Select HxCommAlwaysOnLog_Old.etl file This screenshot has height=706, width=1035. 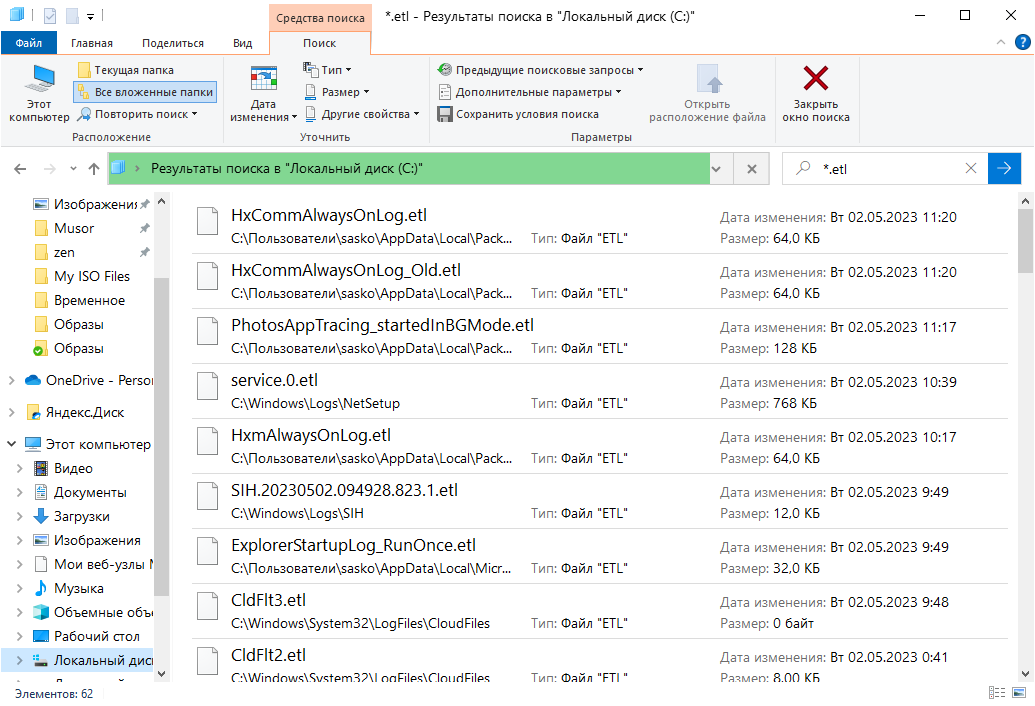tap(599, 281)
